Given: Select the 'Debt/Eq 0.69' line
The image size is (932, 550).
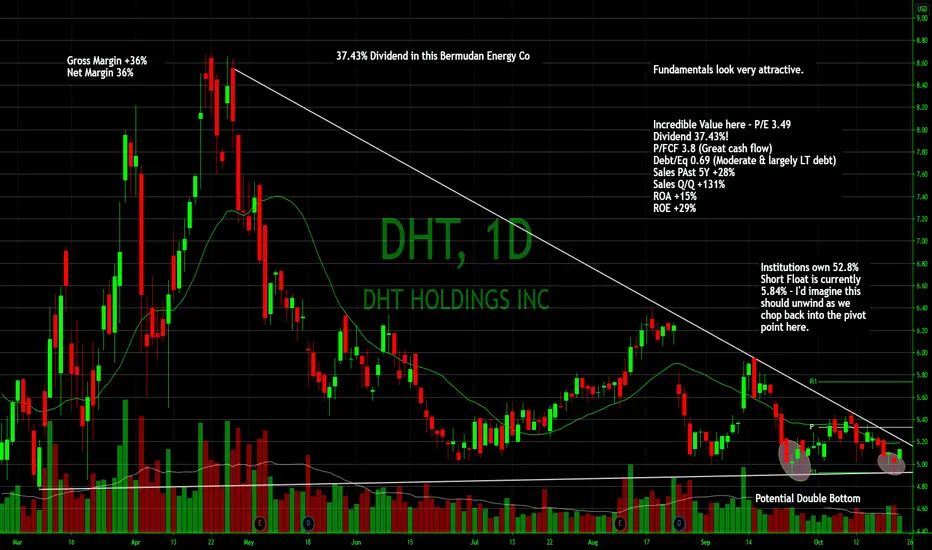Looking at the screenshot, I should coord(744,160).
